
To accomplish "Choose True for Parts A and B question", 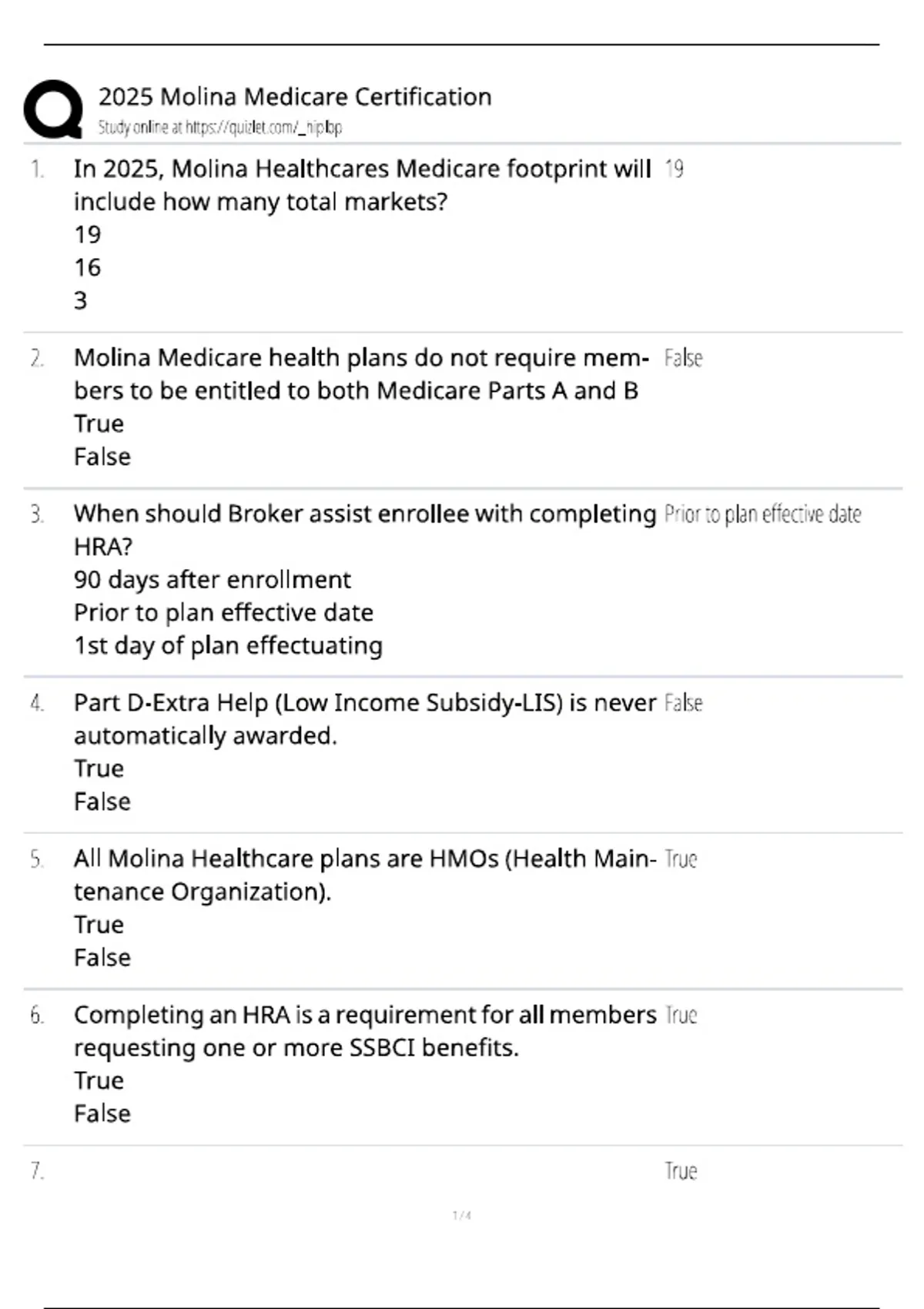I will (99, 424).
